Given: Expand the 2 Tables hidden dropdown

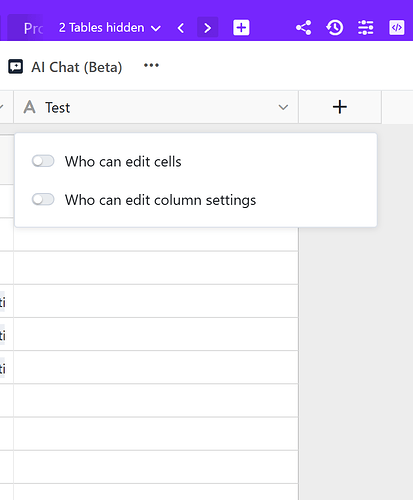Looking at the screenshot, I should tap(110, 28).
